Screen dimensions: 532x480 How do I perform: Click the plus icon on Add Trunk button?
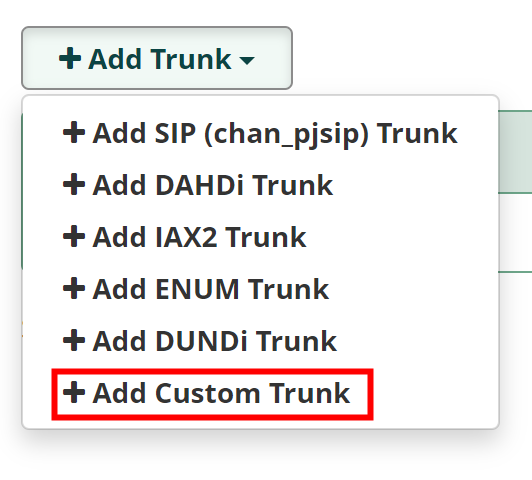click(x=70, y=58)
